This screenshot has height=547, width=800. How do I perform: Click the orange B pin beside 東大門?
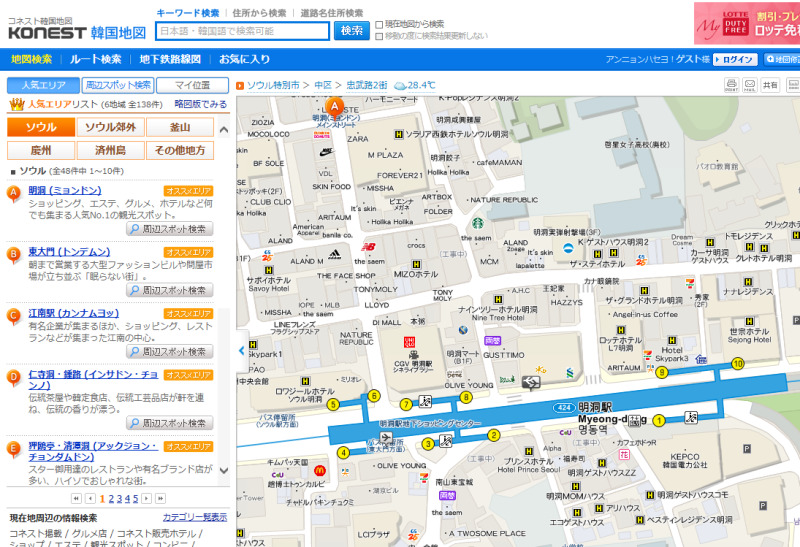tap(14, 254)
